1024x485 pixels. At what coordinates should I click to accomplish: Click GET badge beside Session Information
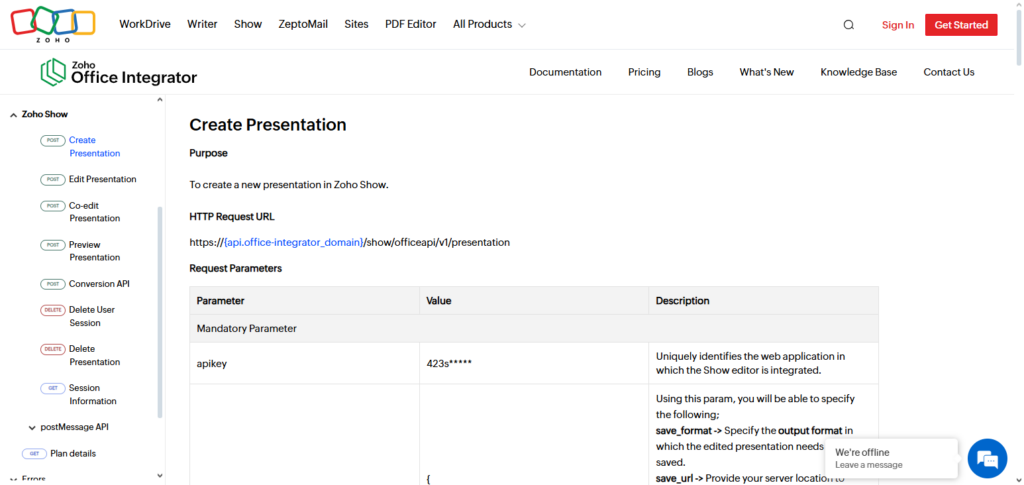tap(53, 388)
